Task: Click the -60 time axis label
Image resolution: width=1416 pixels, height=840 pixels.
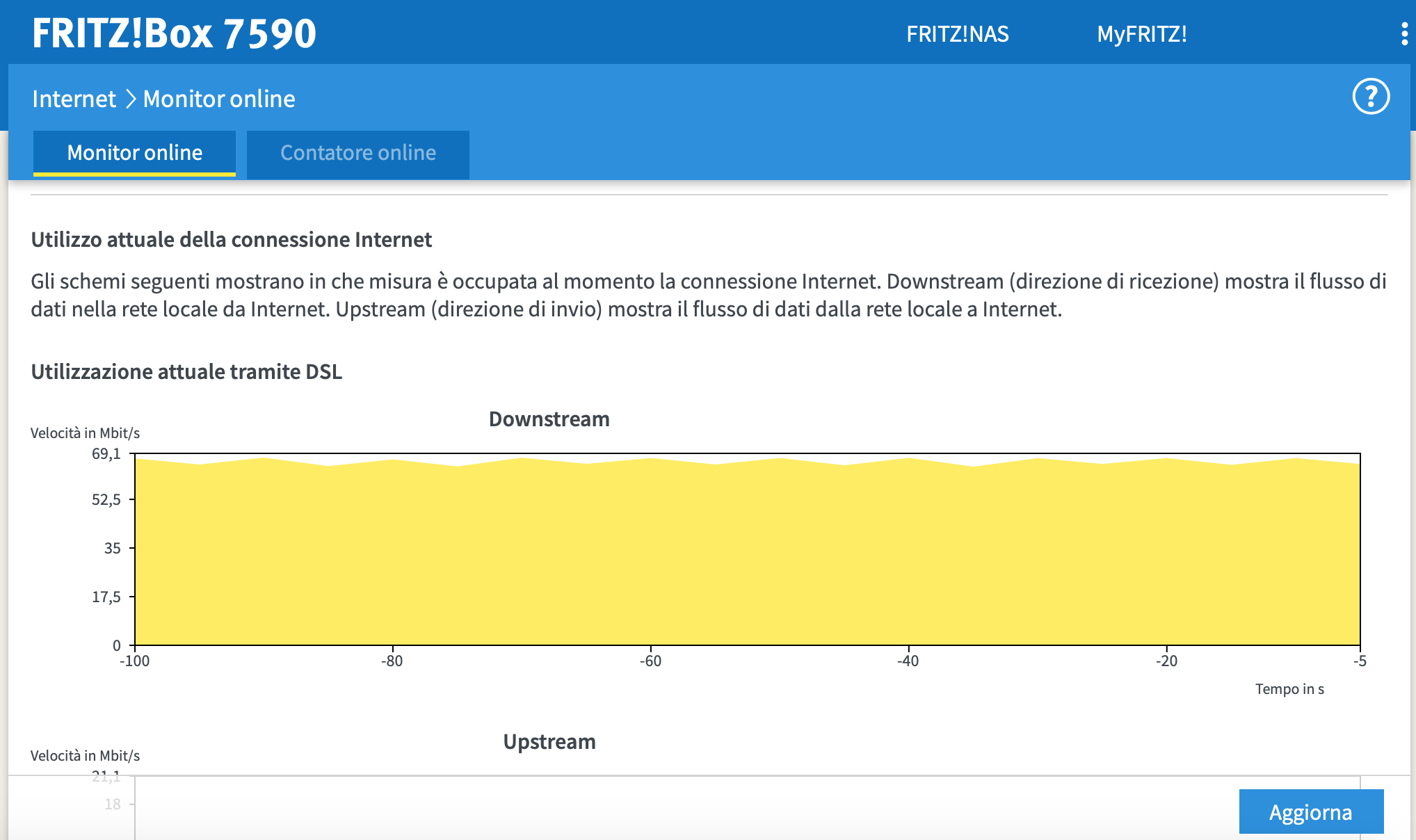Action: (650, 661)
